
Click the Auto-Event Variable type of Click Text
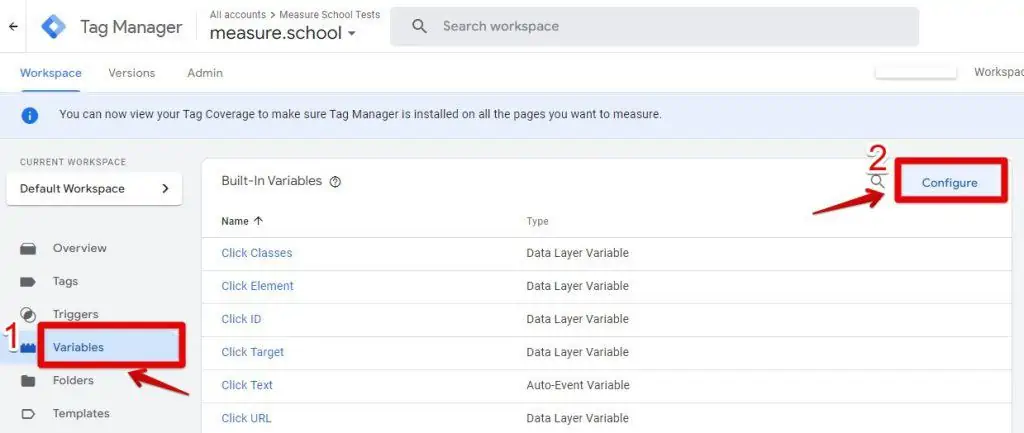pyautogui.click(x=578, y=385)
